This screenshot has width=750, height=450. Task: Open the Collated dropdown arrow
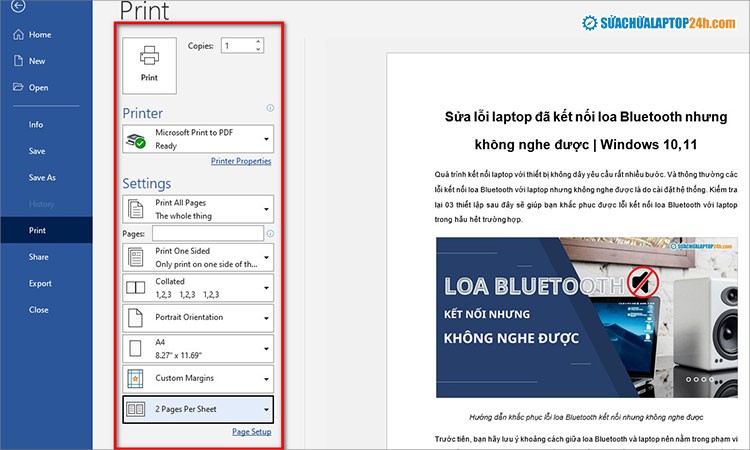coord(266,287)
